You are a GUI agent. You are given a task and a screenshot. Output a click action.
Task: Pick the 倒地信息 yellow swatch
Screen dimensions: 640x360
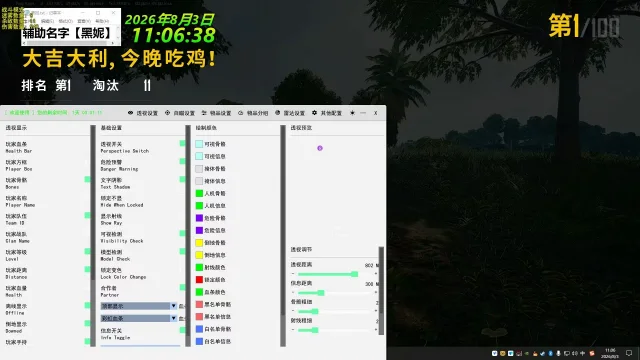click(199, 255)
